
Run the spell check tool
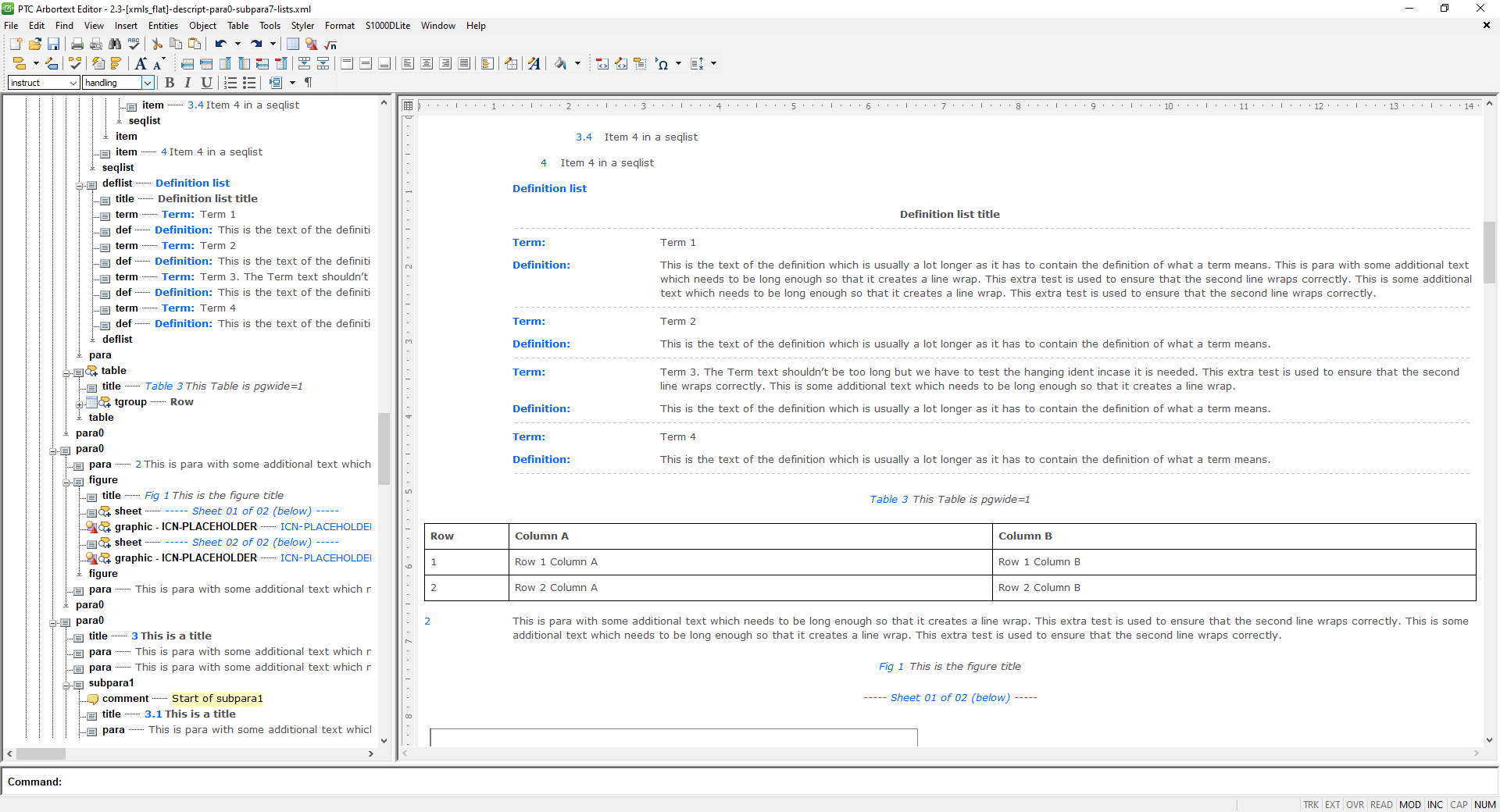[x=133, y=45]
